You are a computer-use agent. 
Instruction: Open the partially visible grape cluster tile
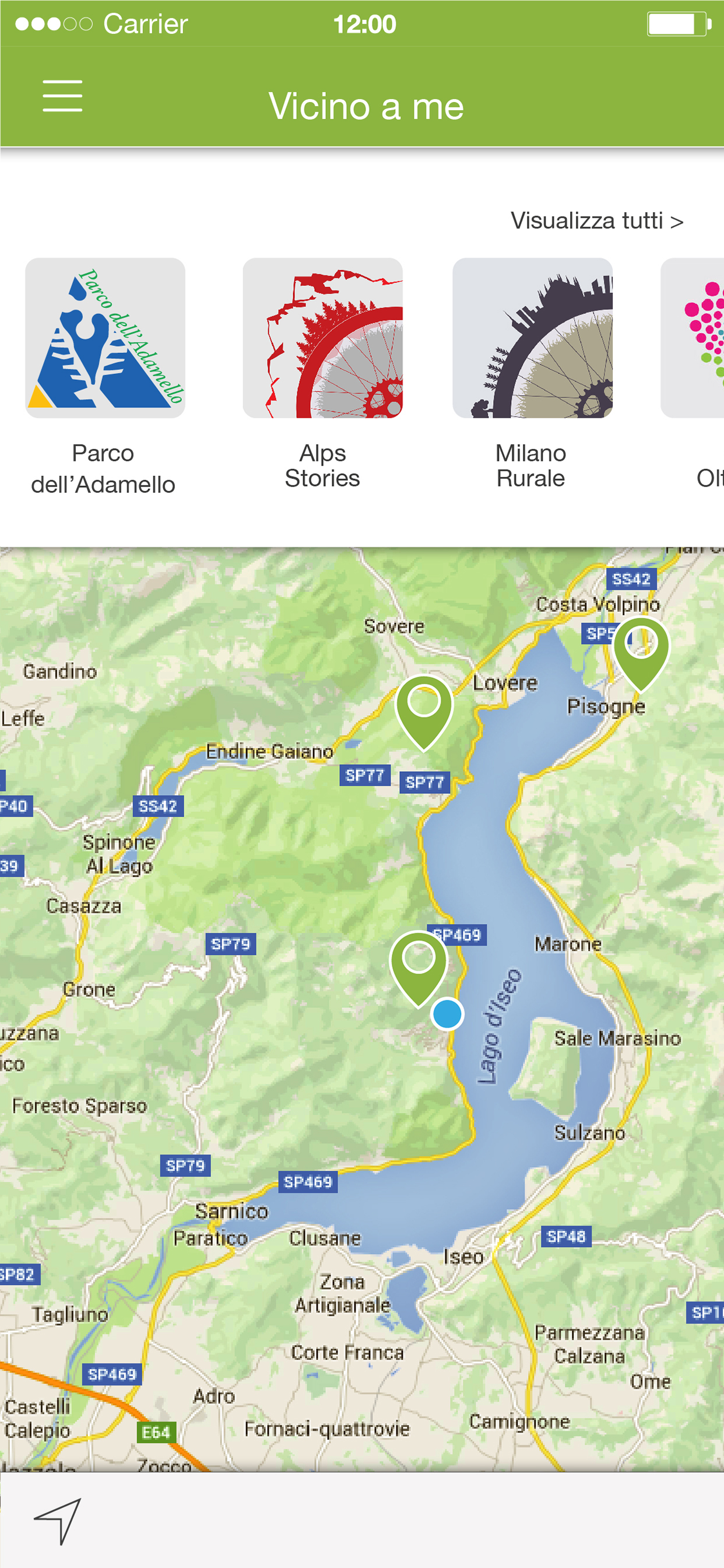click(x=693, y=338)
